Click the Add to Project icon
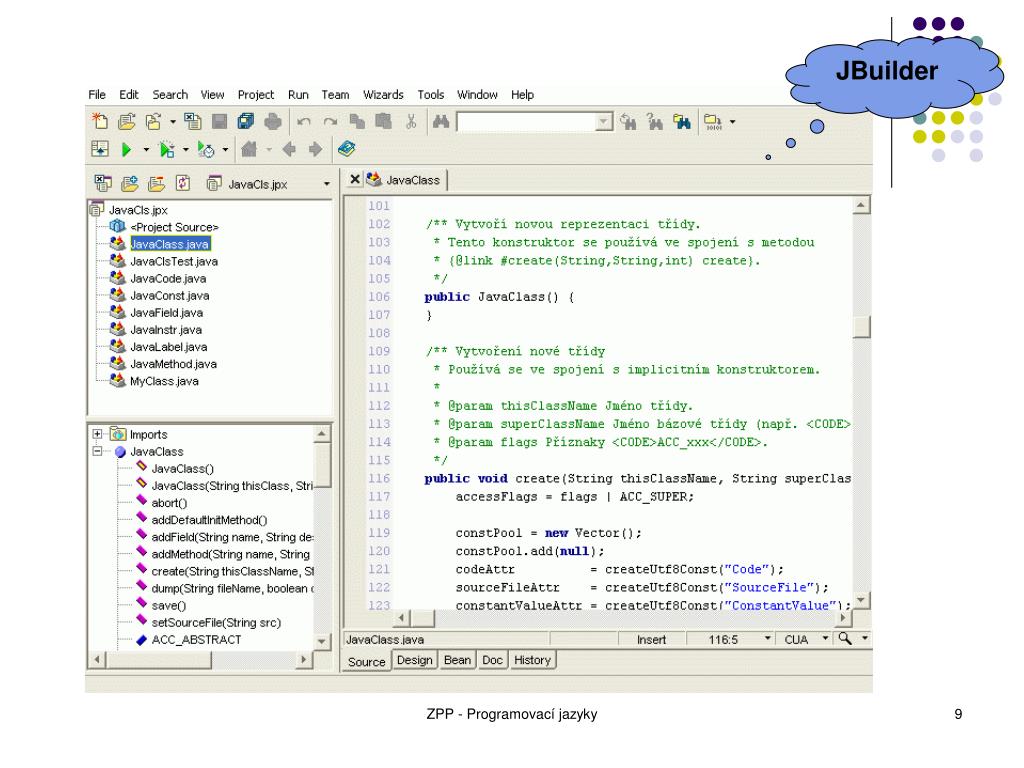This screenshot has height=768, width=1024. (129, 184)
